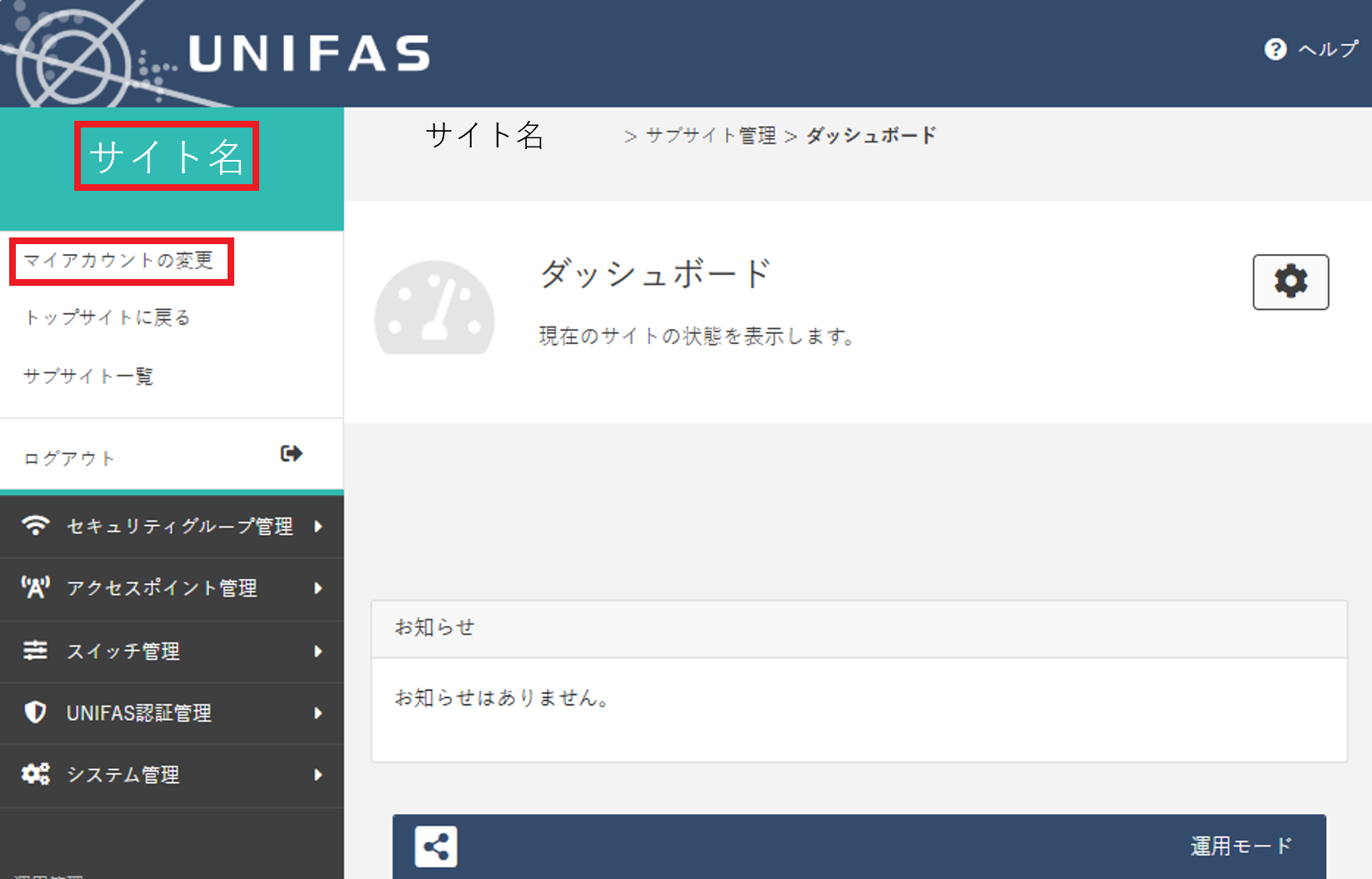Screen dimensions: 1372x879
Task: Click ログアウト text
Action: tap(69, 458)
